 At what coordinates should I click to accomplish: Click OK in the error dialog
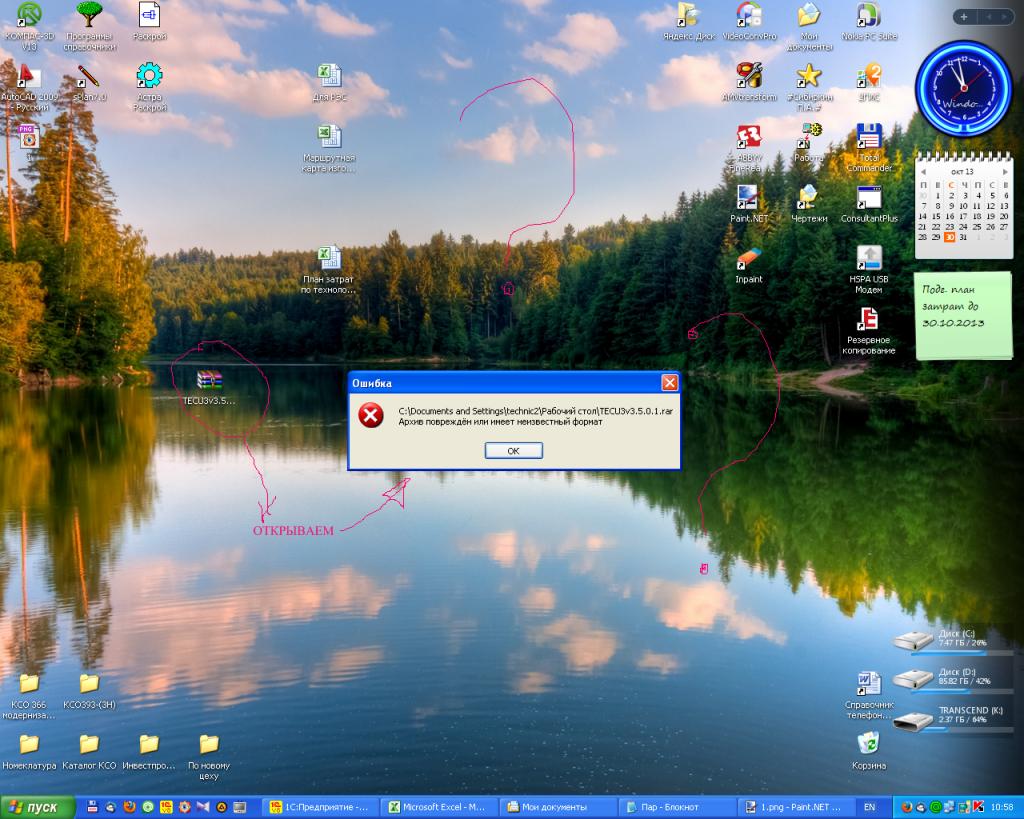point(513,451)
